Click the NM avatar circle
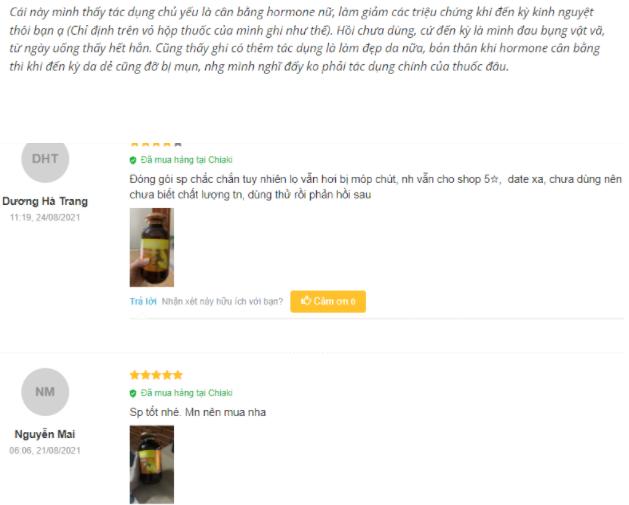The width and height of the screenshot is (629, 505). tap(45, 392)
